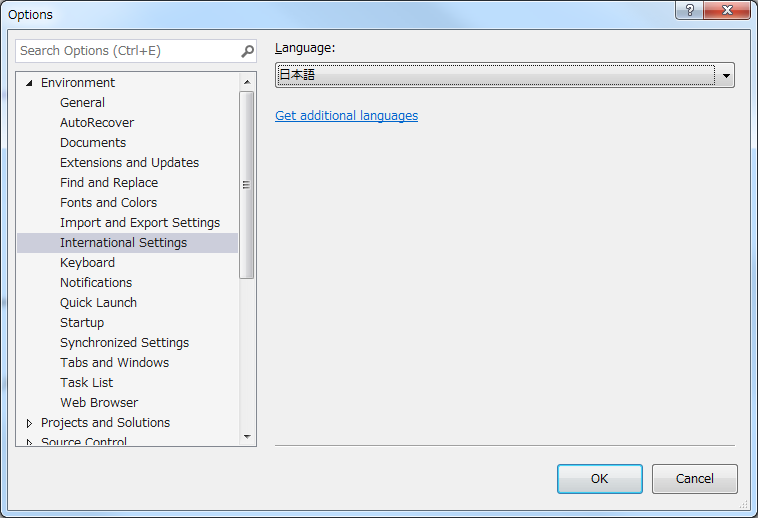
Task: Select Import and Export Settings
Action: [x=139, y=223]
